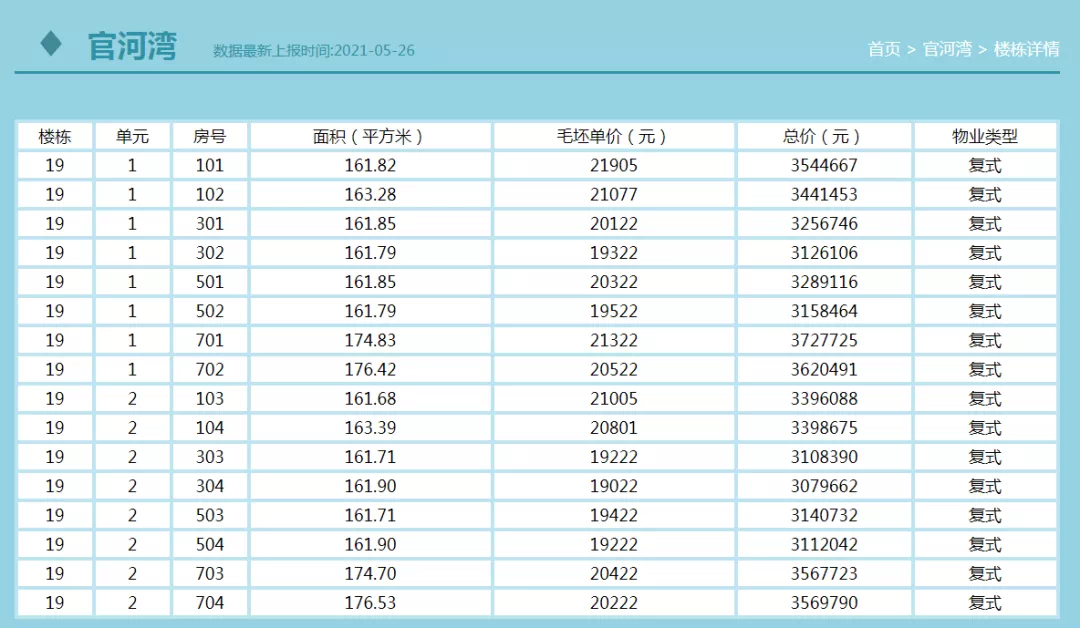Click area value 176.42

pos(371,369)
